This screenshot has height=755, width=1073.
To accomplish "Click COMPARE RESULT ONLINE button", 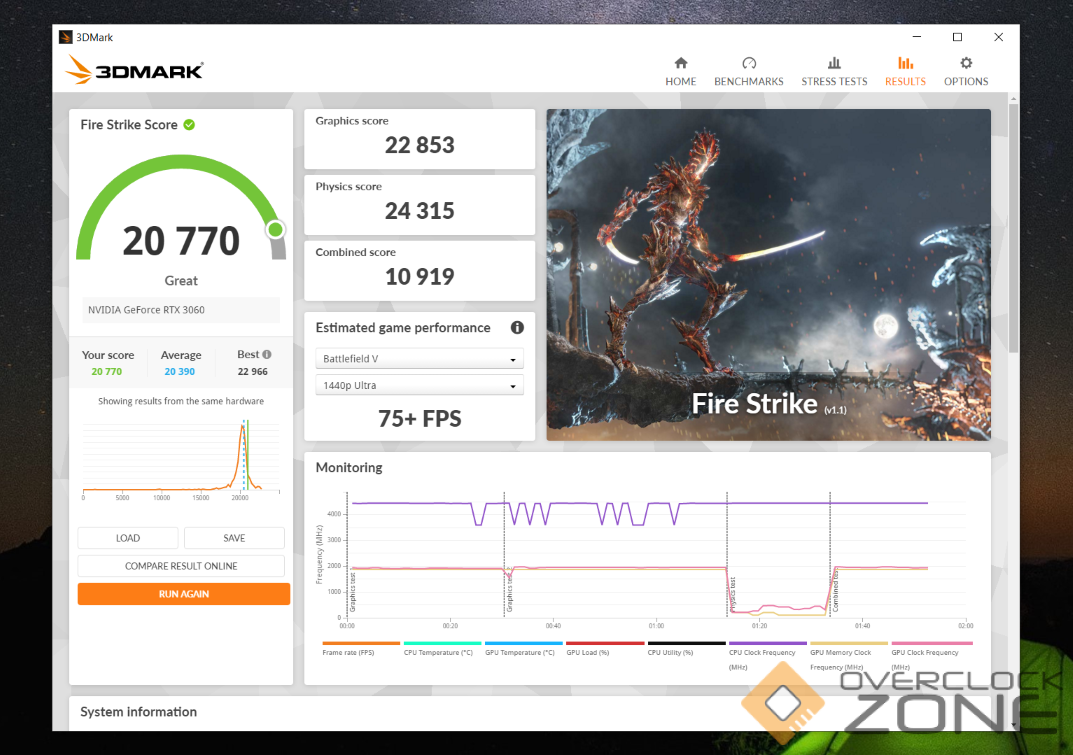I will [181, 566].
